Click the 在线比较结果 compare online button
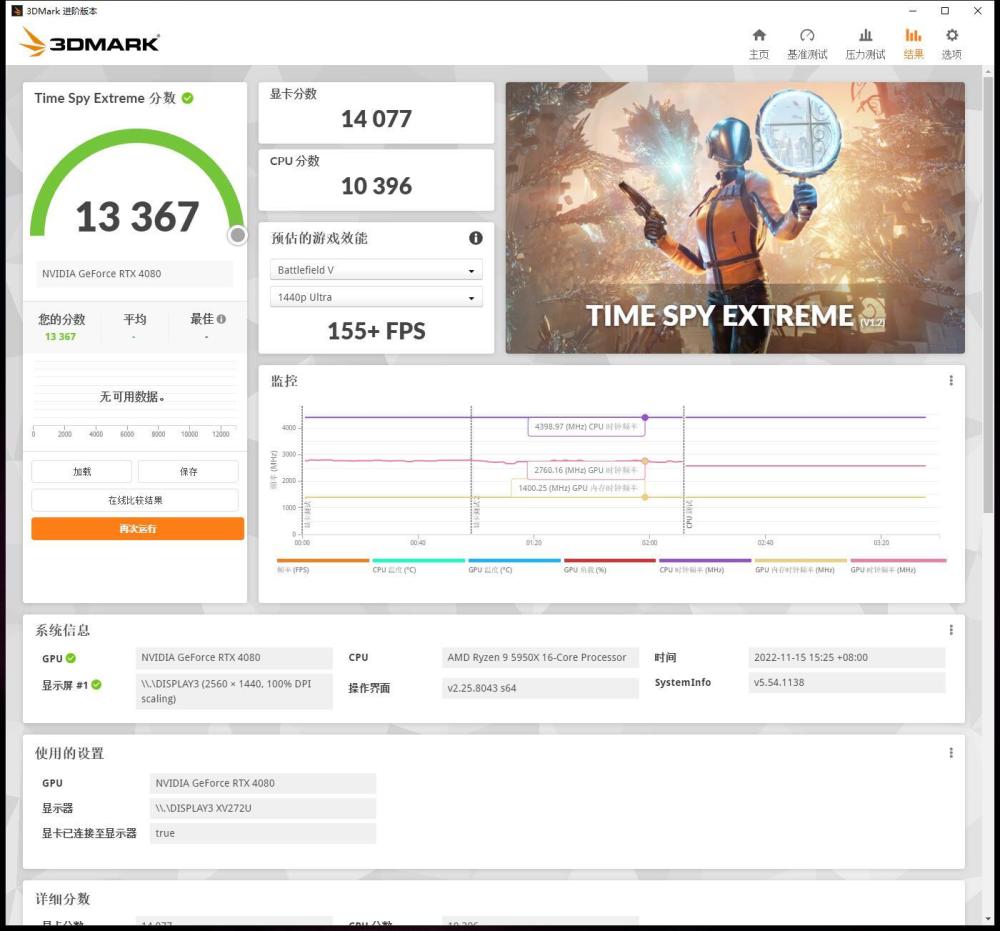The image size is (1000, 931). [135, 500]
